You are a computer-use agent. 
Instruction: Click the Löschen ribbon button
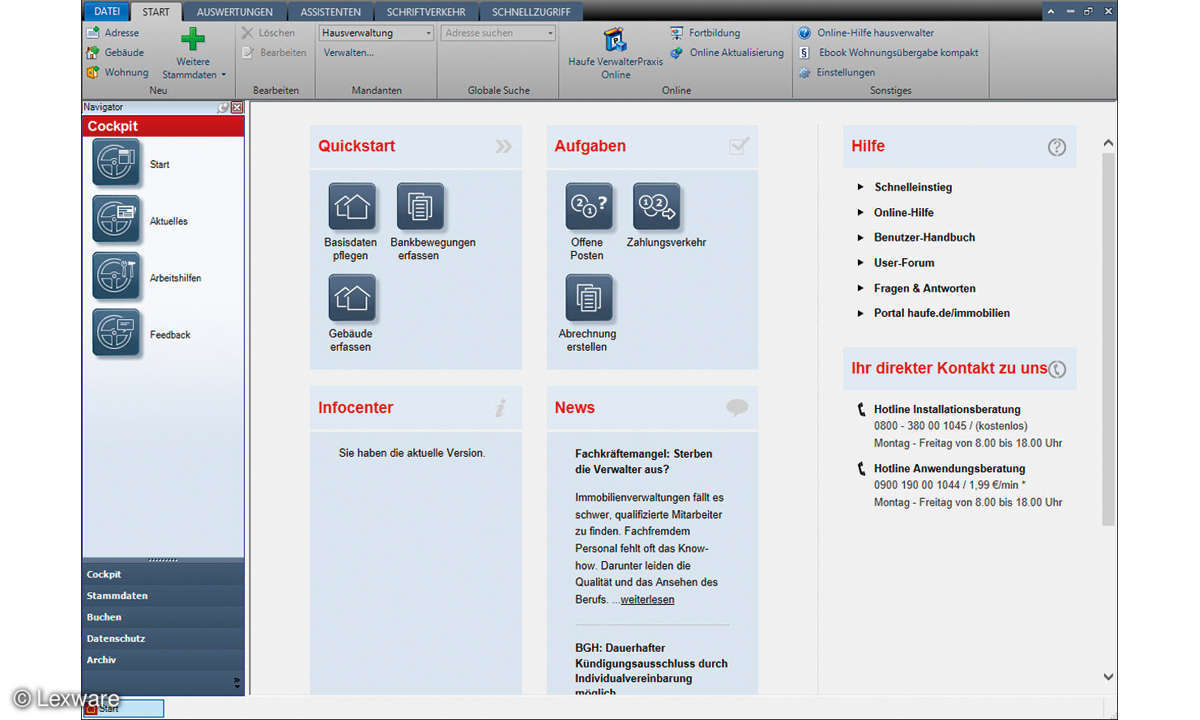click(x=268, y=33)
